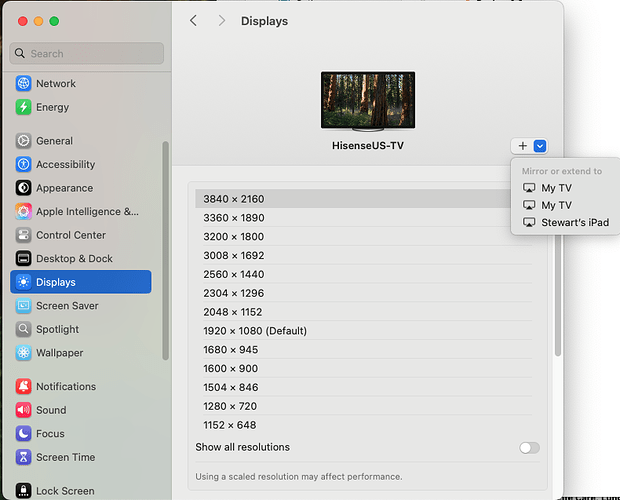620x500 pixels.
Task: Click the plus button beside the dropdown
Action: (523, 146)
